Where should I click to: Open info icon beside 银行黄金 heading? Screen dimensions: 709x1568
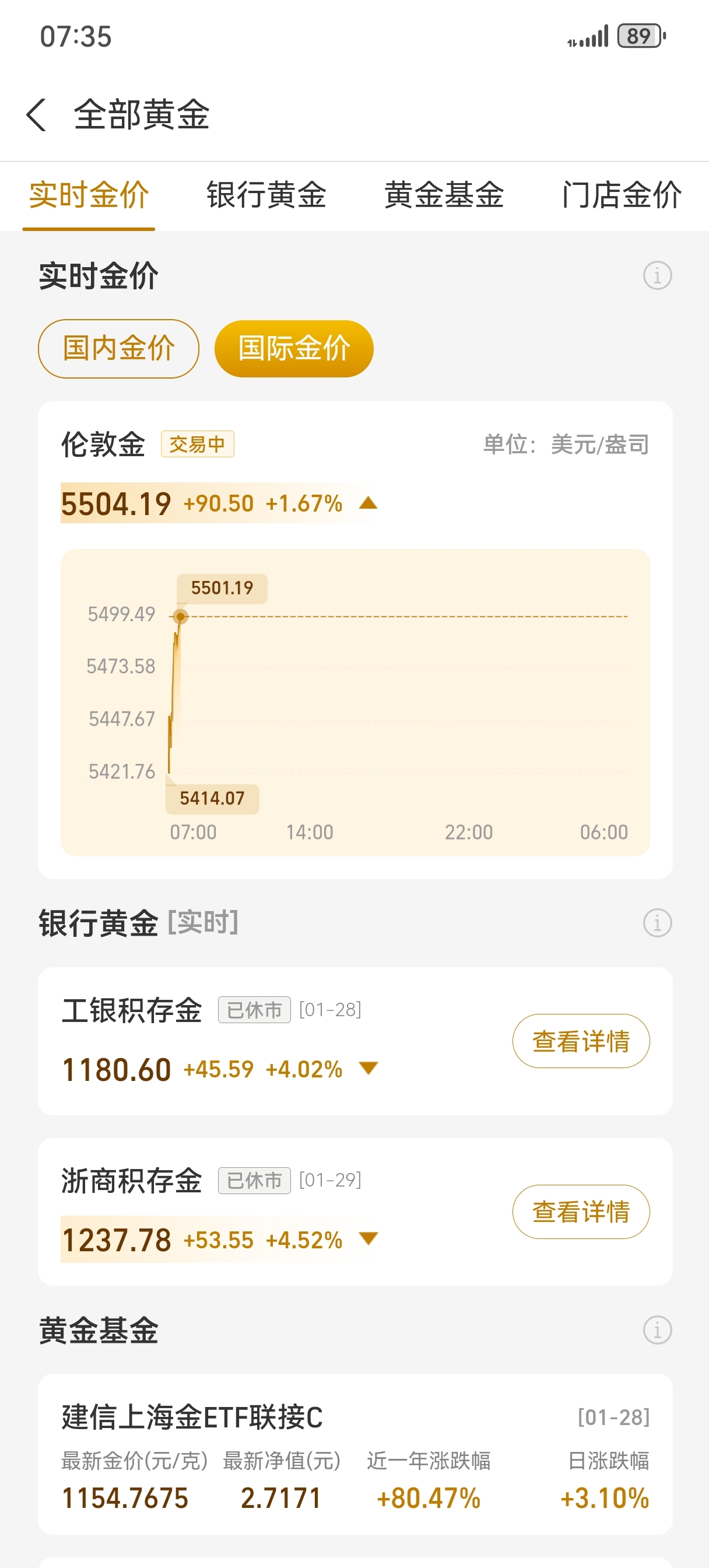(x=657, y=923)
